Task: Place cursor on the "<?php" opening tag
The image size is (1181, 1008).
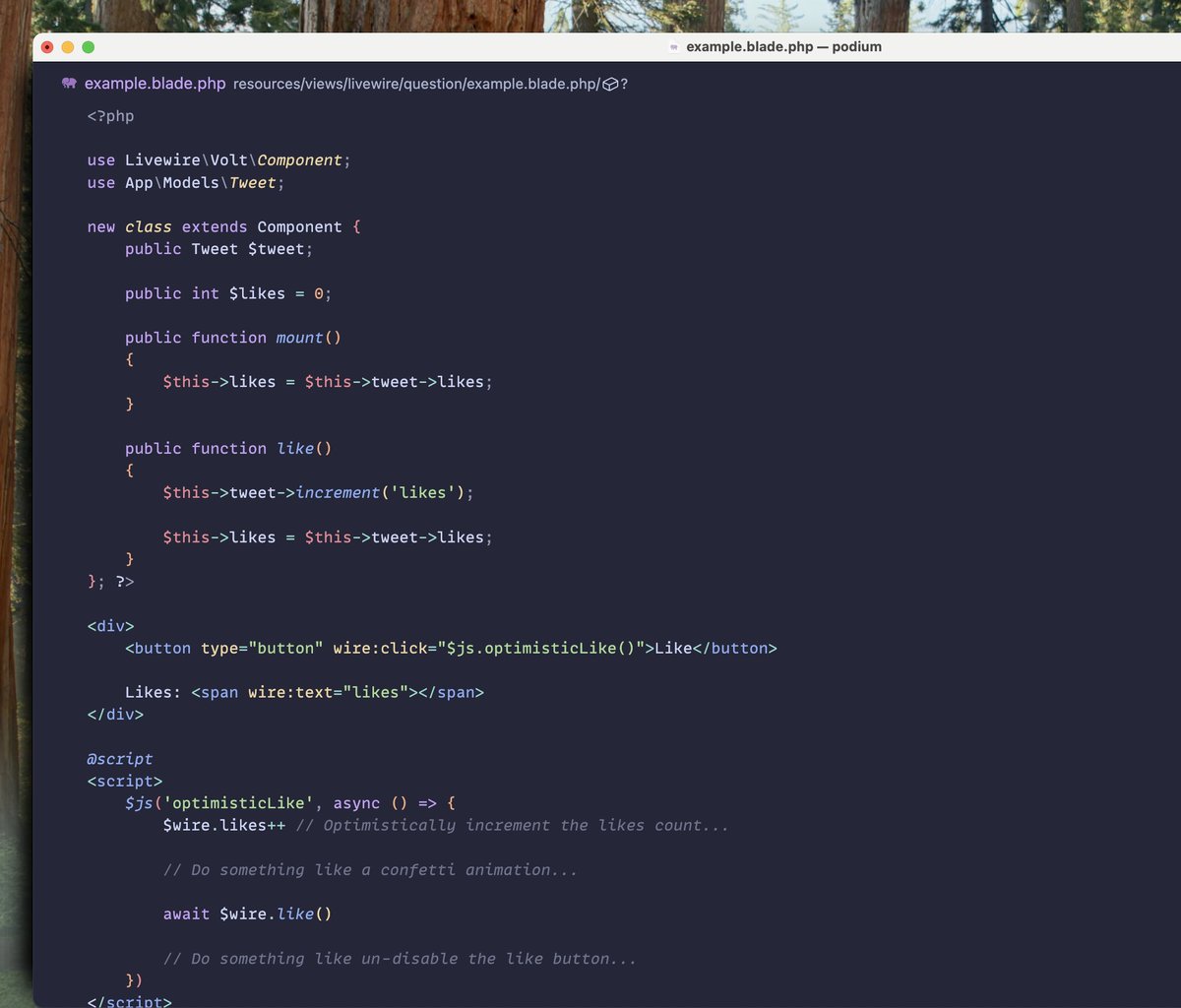Action: click(x=110, y=116)
